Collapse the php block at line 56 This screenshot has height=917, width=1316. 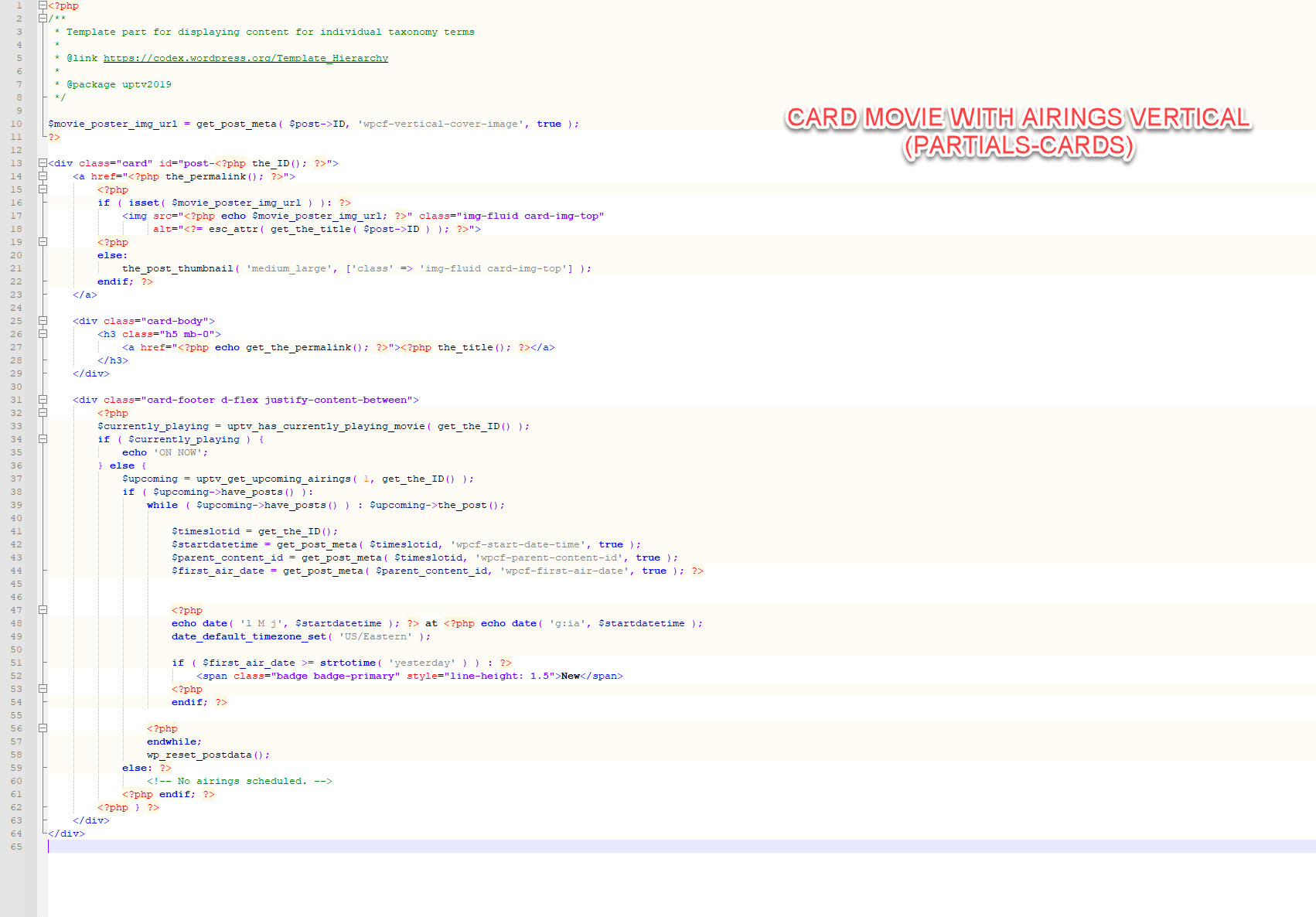[x=43, y=728]
